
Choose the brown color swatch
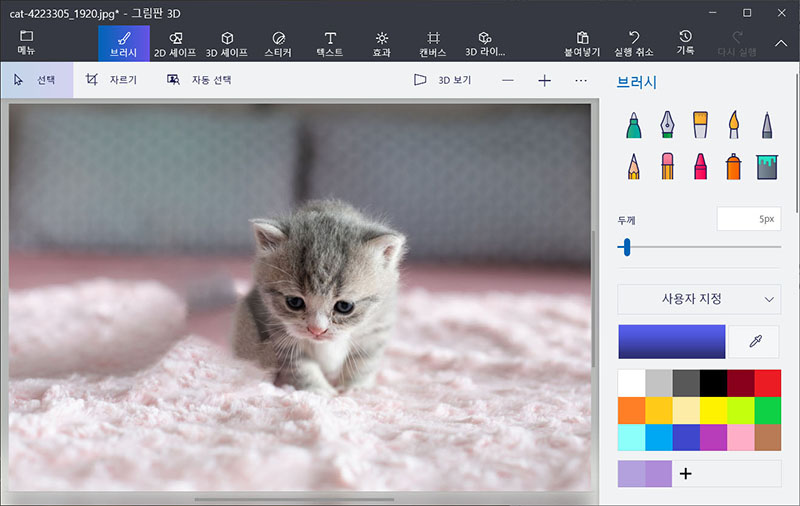[767, 437]
